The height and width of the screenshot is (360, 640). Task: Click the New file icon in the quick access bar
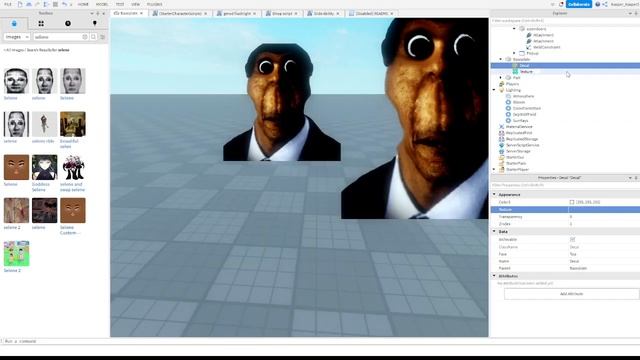pos(20,4)
